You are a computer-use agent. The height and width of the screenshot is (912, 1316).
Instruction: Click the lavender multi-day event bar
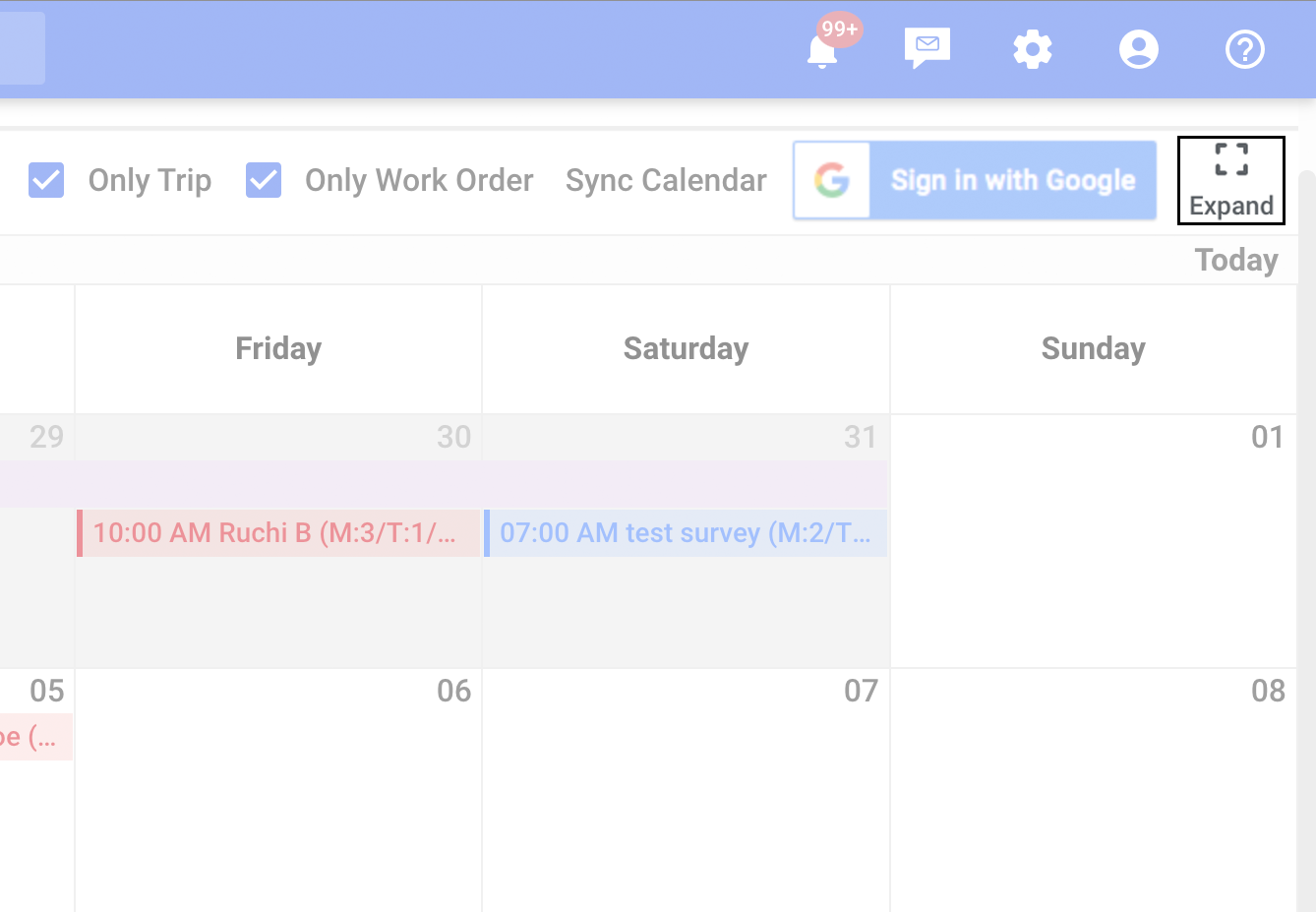pos(443,484)
